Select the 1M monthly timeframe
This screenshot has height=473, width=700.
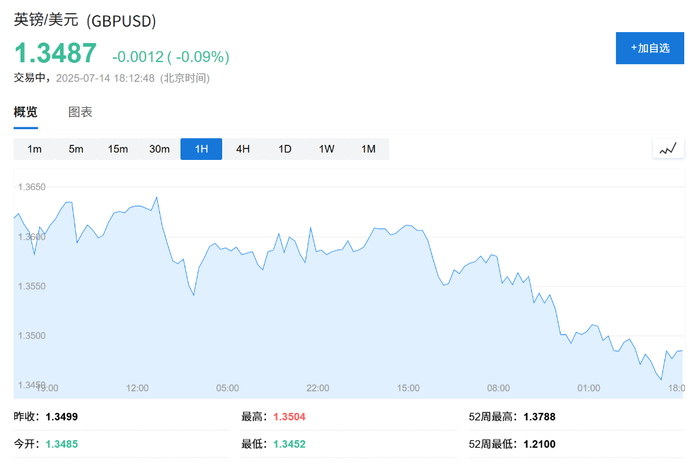[368, 149]
